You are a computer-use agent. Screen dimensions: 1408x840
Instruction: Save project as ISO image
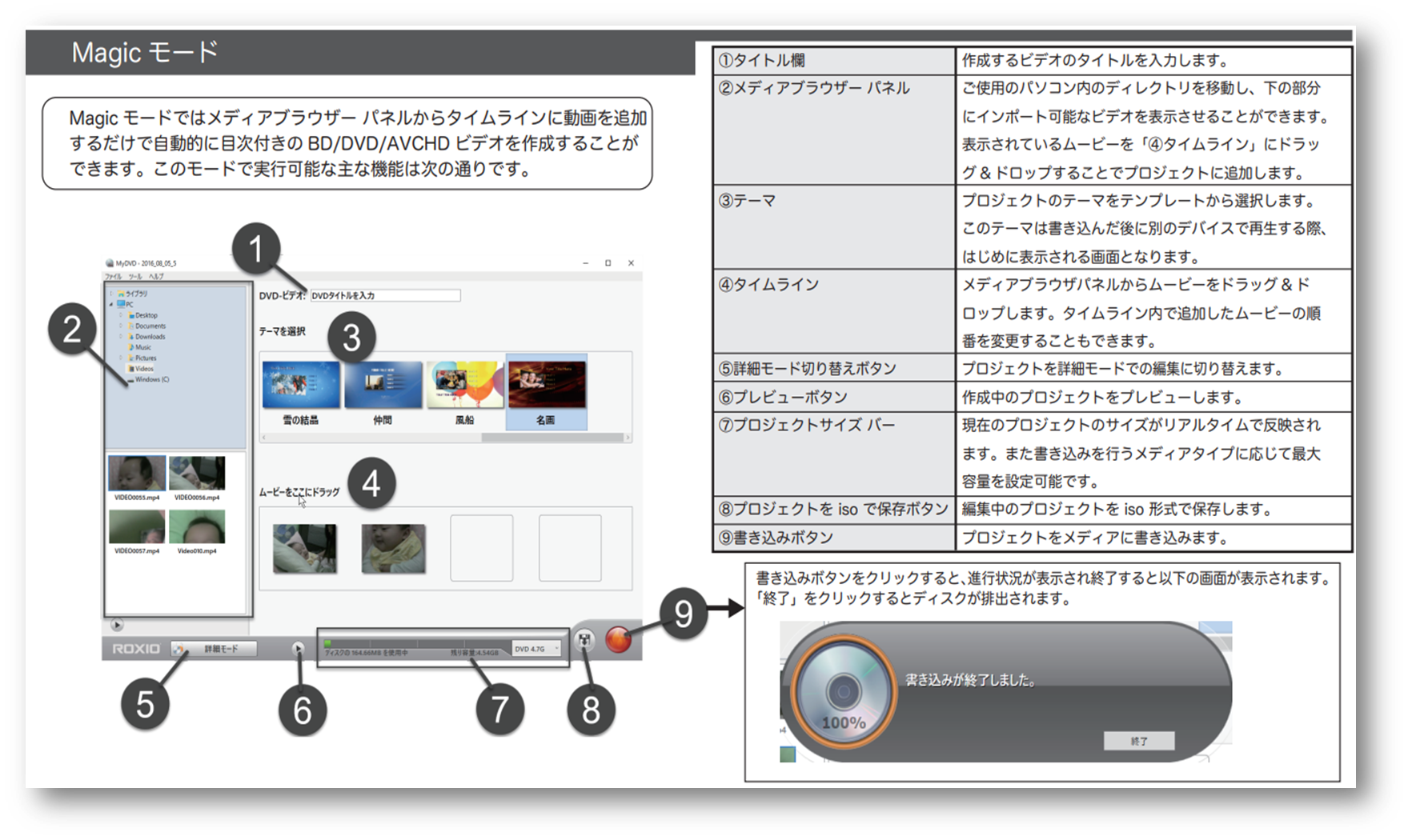coord(584,641)
